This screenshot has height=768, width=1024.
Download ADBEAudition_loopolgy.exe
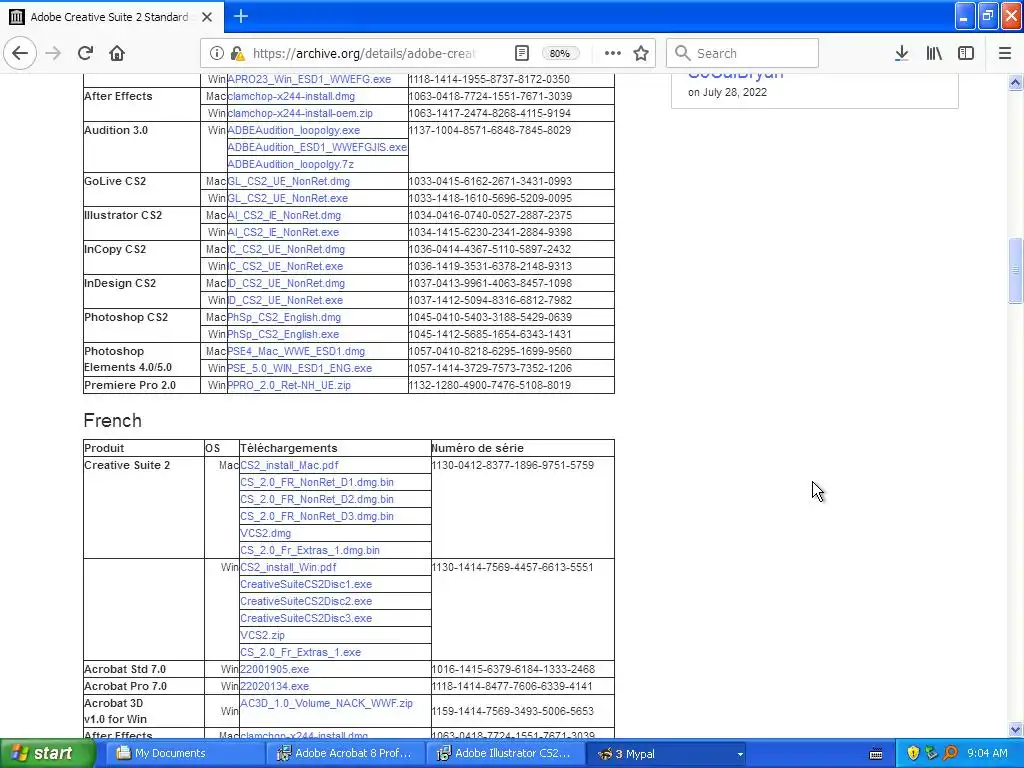[294, 130]
